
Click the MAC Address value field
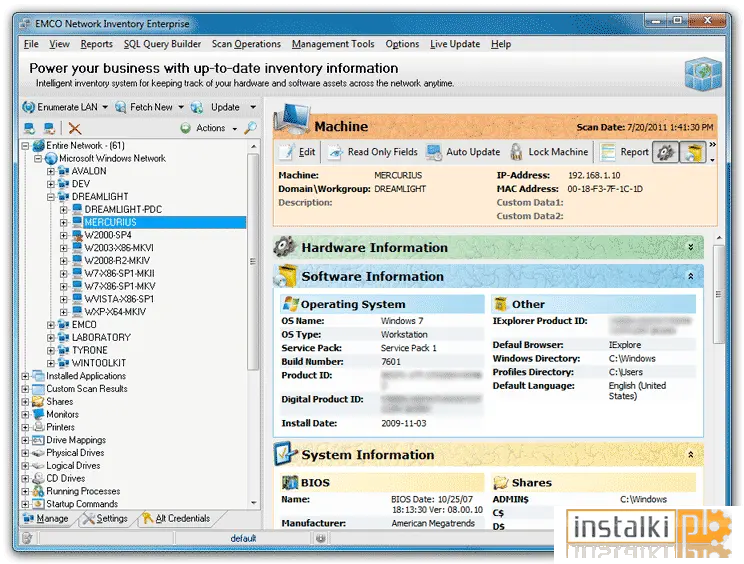coord(605,189)
